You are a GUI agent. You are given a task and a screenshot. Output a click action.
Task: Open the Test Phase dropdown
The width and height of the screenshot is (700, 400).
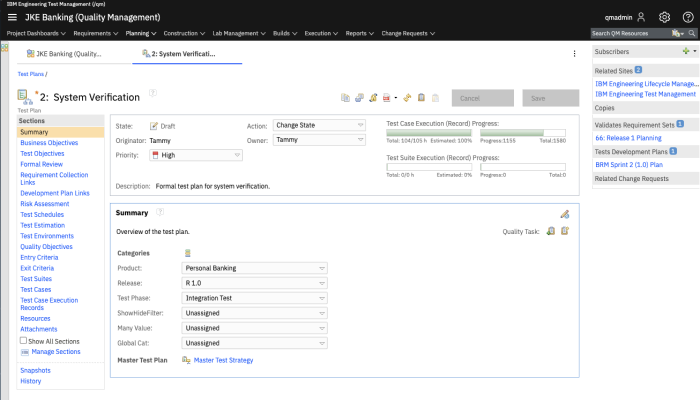[x=256, y=298]
